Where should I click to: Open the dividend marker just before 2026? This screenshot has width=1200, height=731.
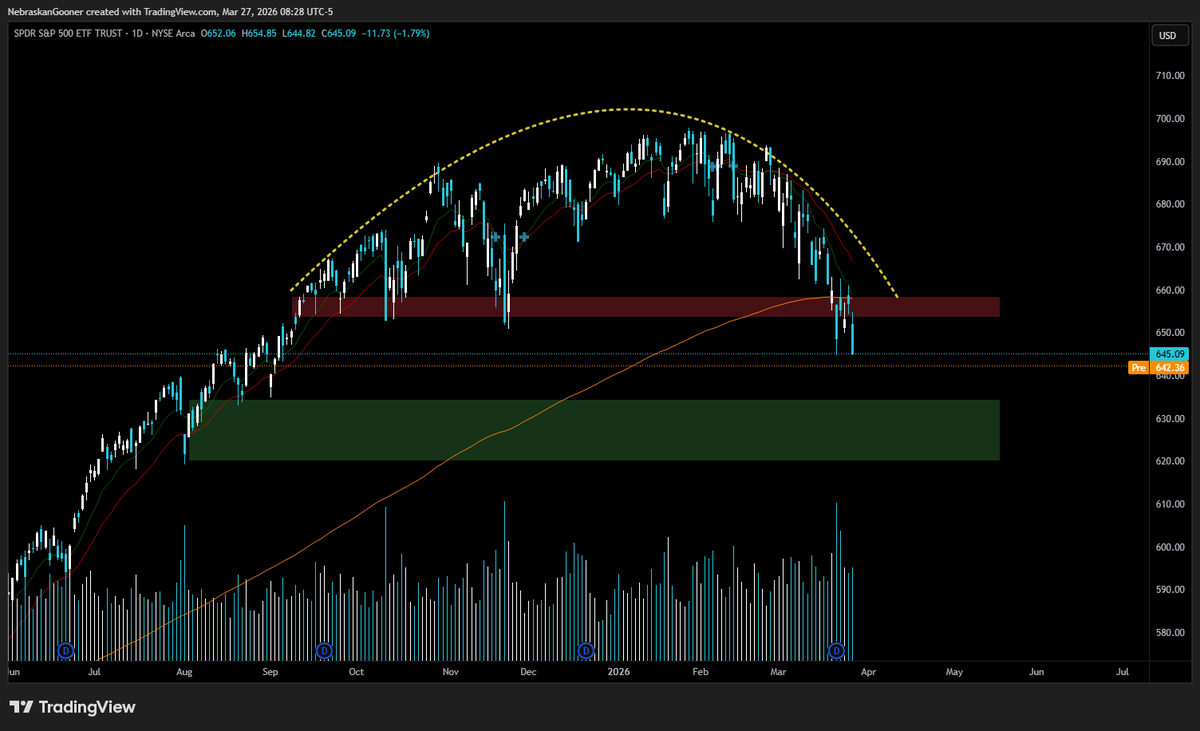[584, 651]
